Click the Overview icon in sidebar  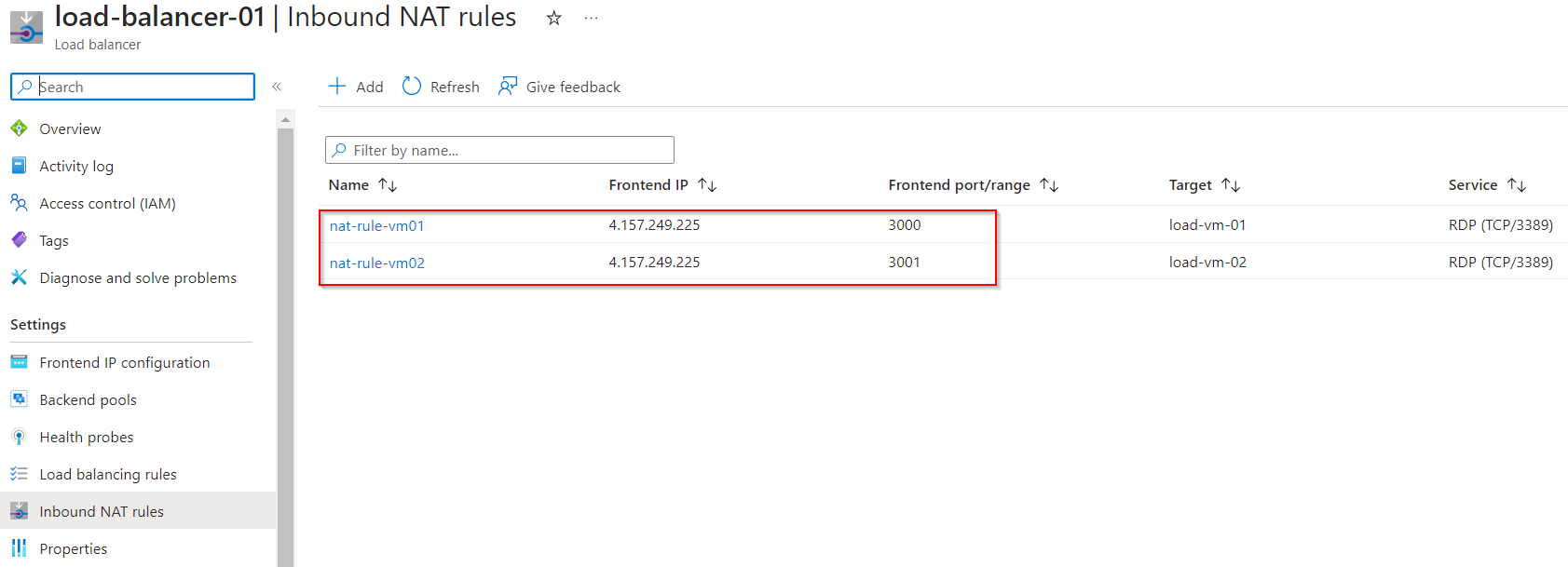[19, 128]
